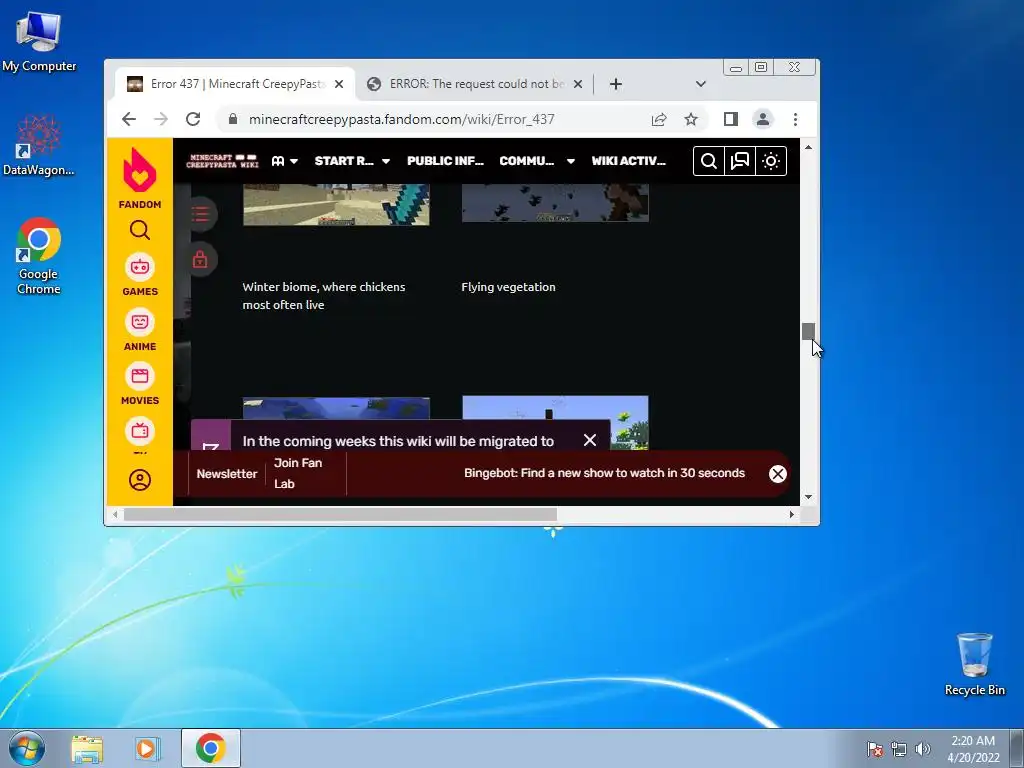
Task: Click the Fandom sidebar search icon
Action: (x=140, y=230)
